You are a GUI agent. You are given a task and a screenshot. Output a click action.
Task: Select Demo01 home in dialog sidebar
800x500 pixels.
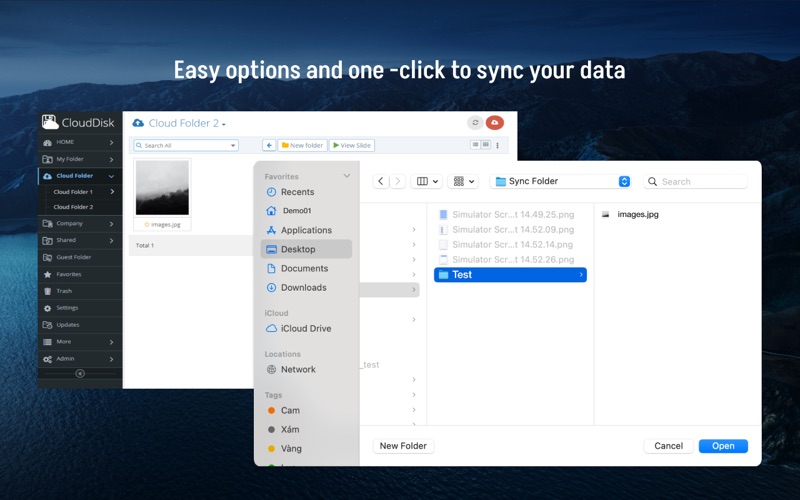coord(306,211)
